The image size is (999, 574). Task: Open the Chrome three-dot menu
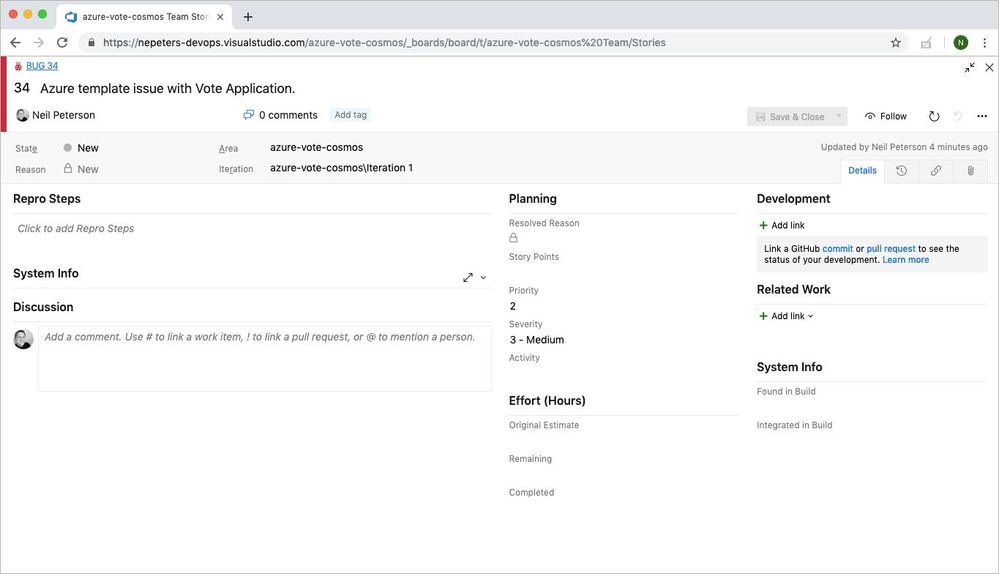point(985,43)
